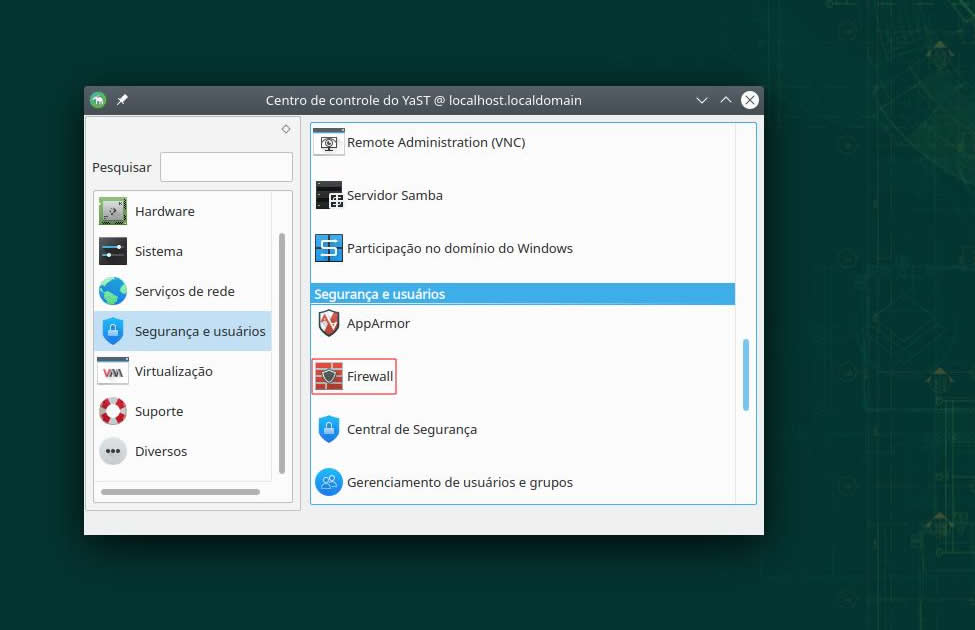
Task: Click the pin window icon in titlebar
Action: 122,100
